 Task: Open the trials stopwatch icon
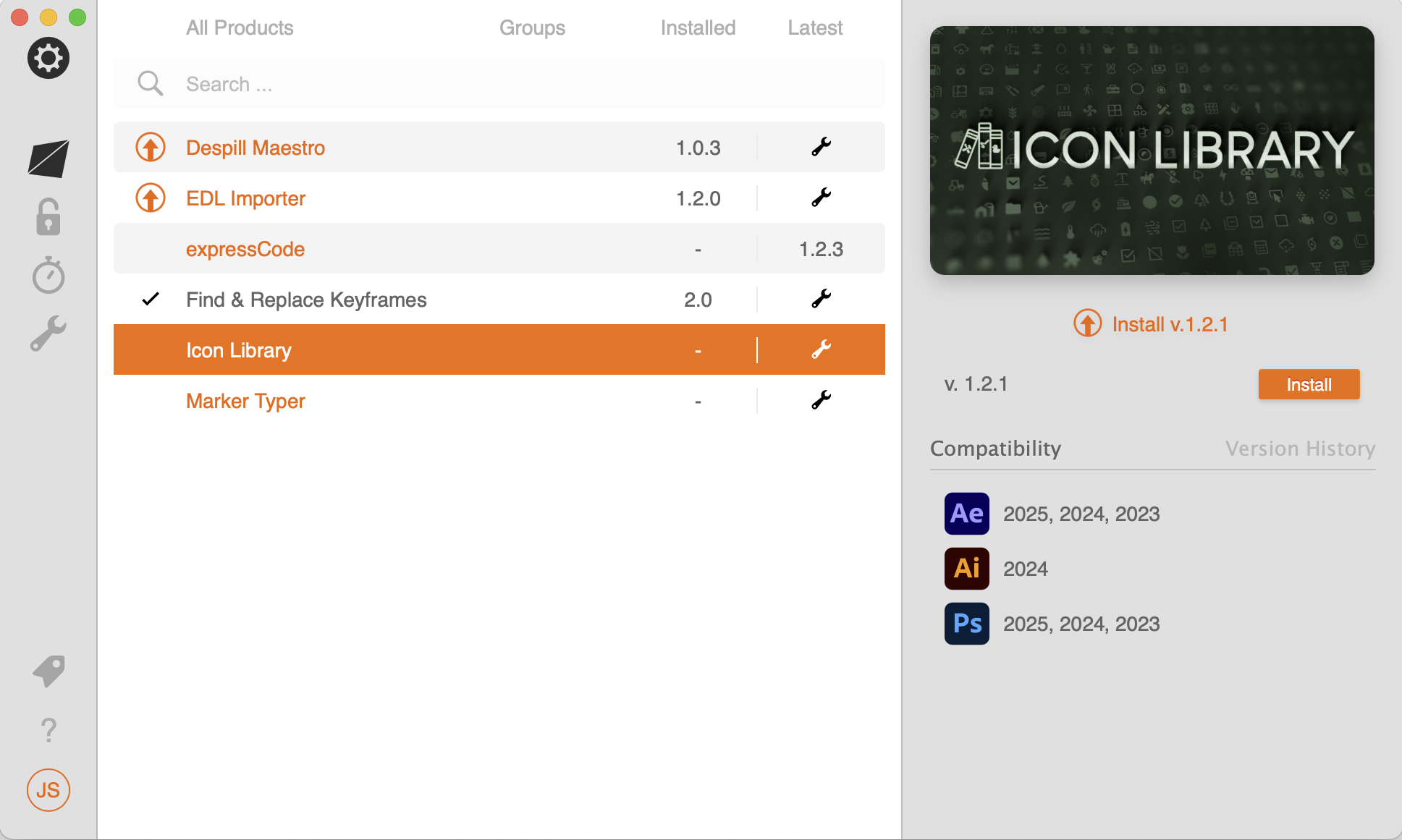point(48,275)
